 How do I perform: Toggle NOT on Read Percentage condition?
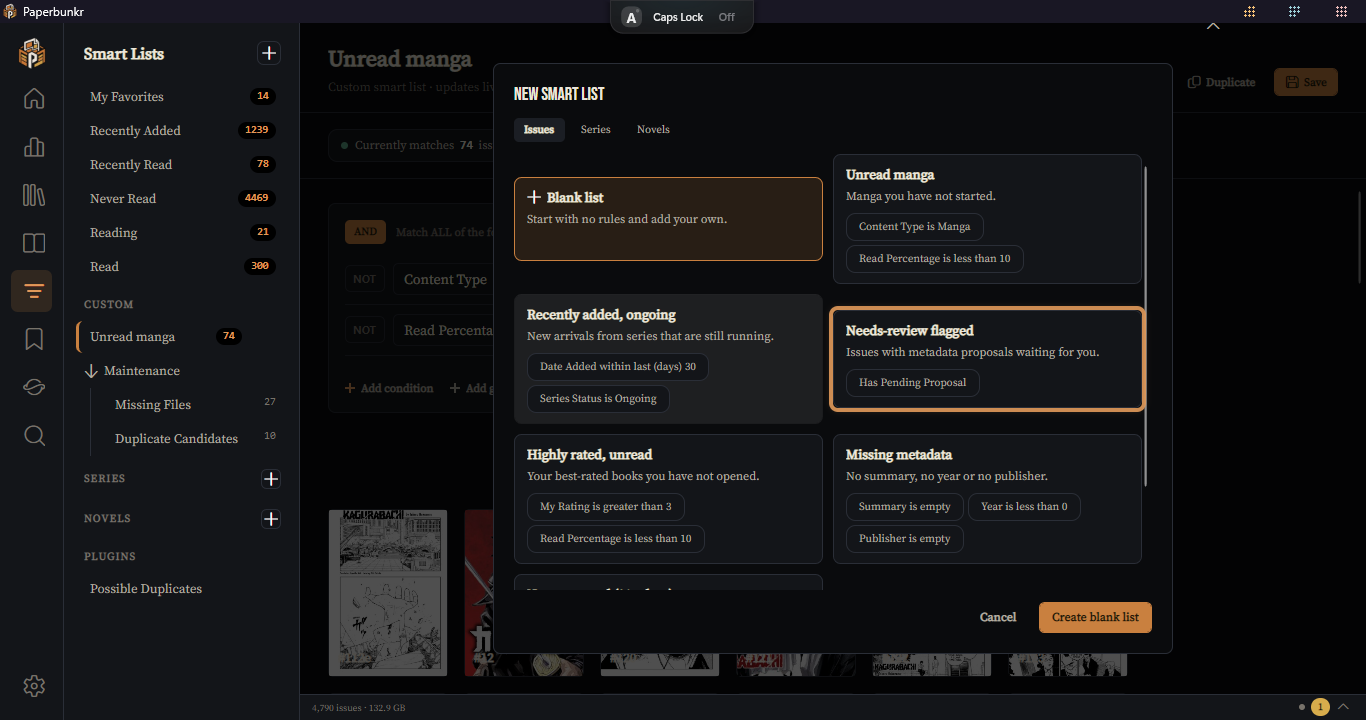(365, 330)
